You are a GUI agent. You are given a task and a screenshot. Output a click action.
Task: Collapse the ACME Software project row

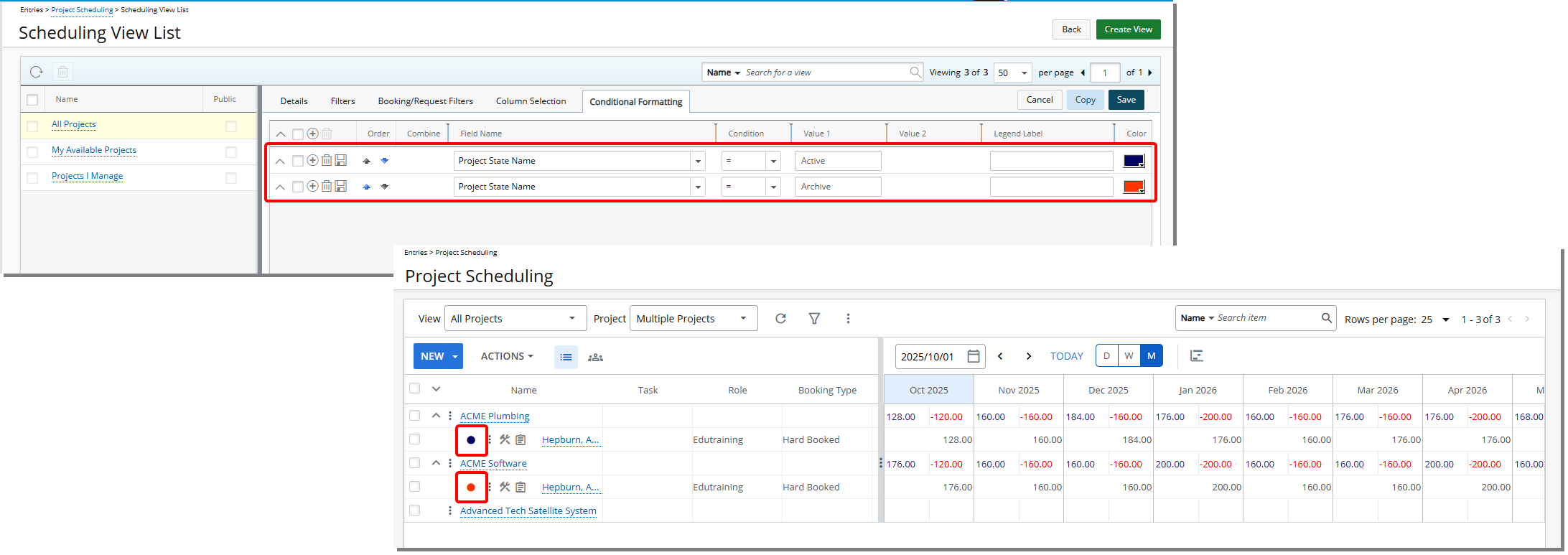(x=436, y=462)
